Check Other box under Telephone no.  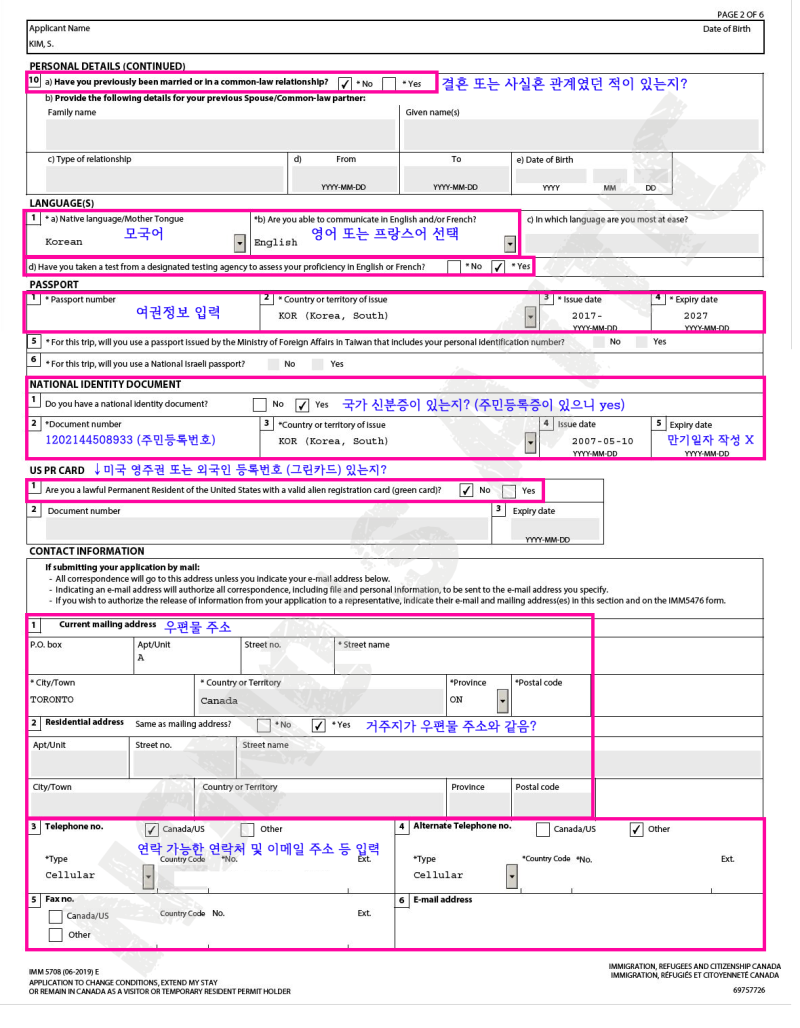coord(247,829)
